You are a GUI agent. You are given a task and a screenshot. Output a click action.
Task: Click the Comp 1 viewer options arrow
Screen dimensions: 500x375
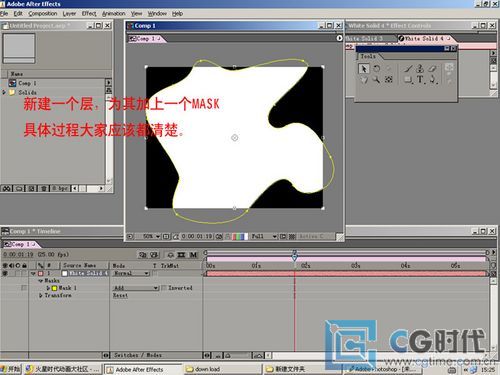339,38
